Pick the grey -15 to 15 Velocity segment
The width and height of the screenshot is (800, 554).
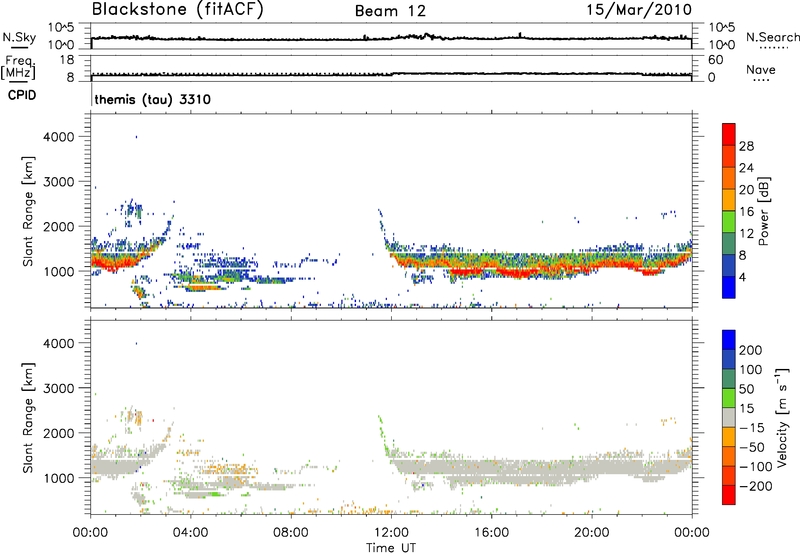729,417
